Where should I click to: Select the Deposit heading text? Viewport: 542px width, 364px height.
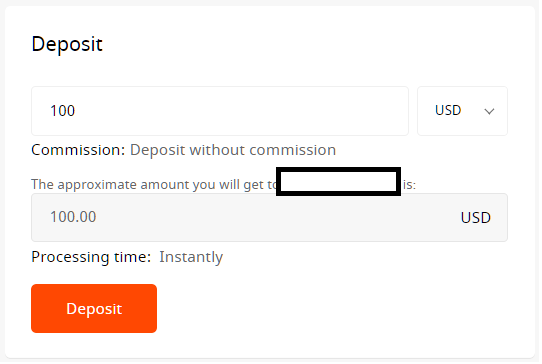tap(67, 45)
